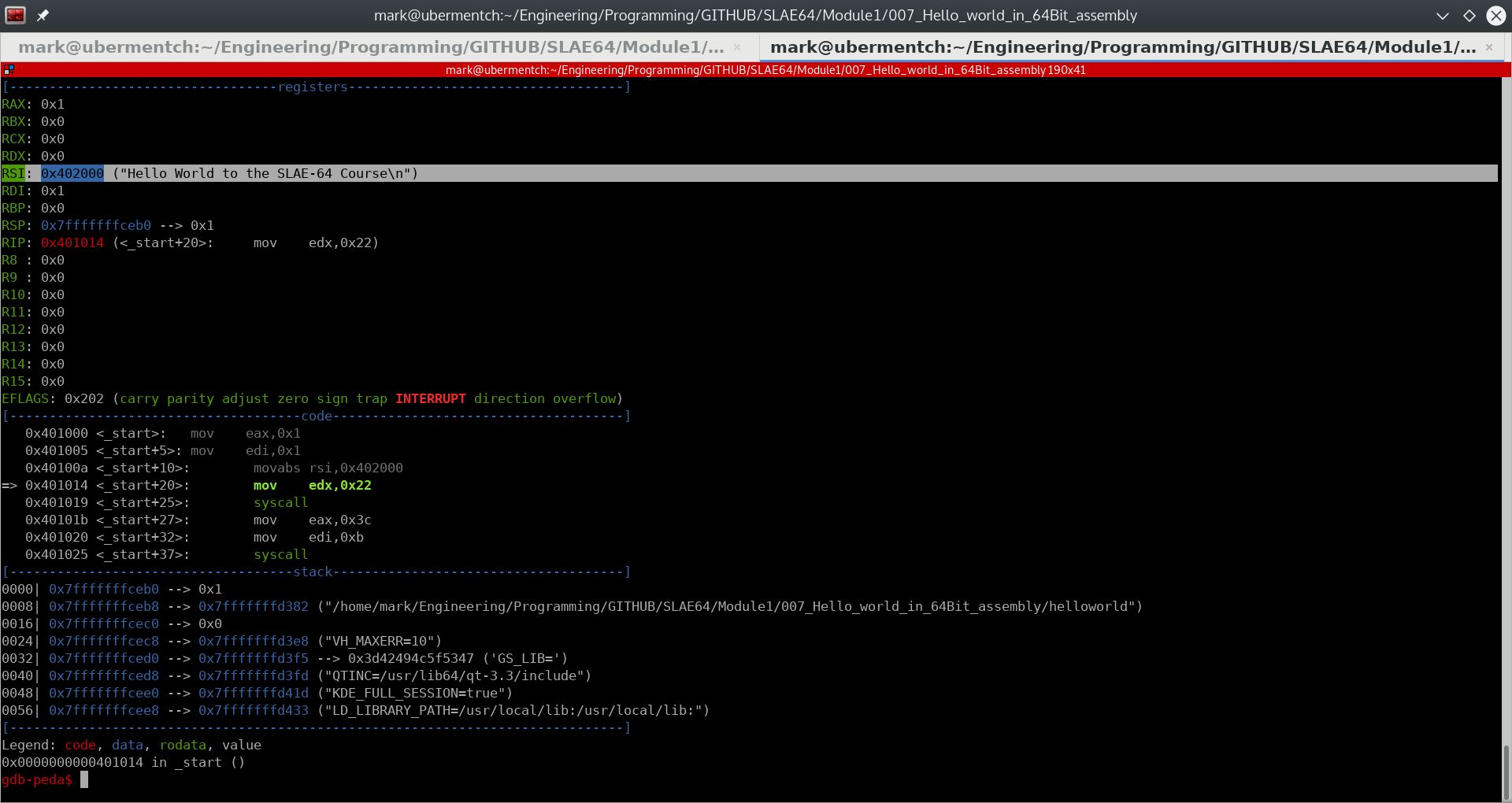Click the RIP address 0x401014
The width and height of the screenshot is (1512, 803).
[72, 242]
